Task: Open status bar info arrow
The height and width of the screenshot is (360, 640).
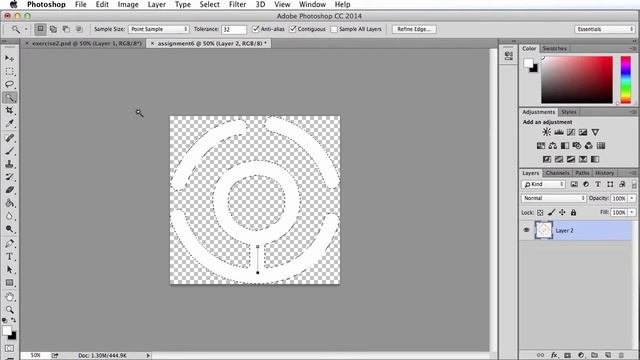Action: click(x=148, y=356)
